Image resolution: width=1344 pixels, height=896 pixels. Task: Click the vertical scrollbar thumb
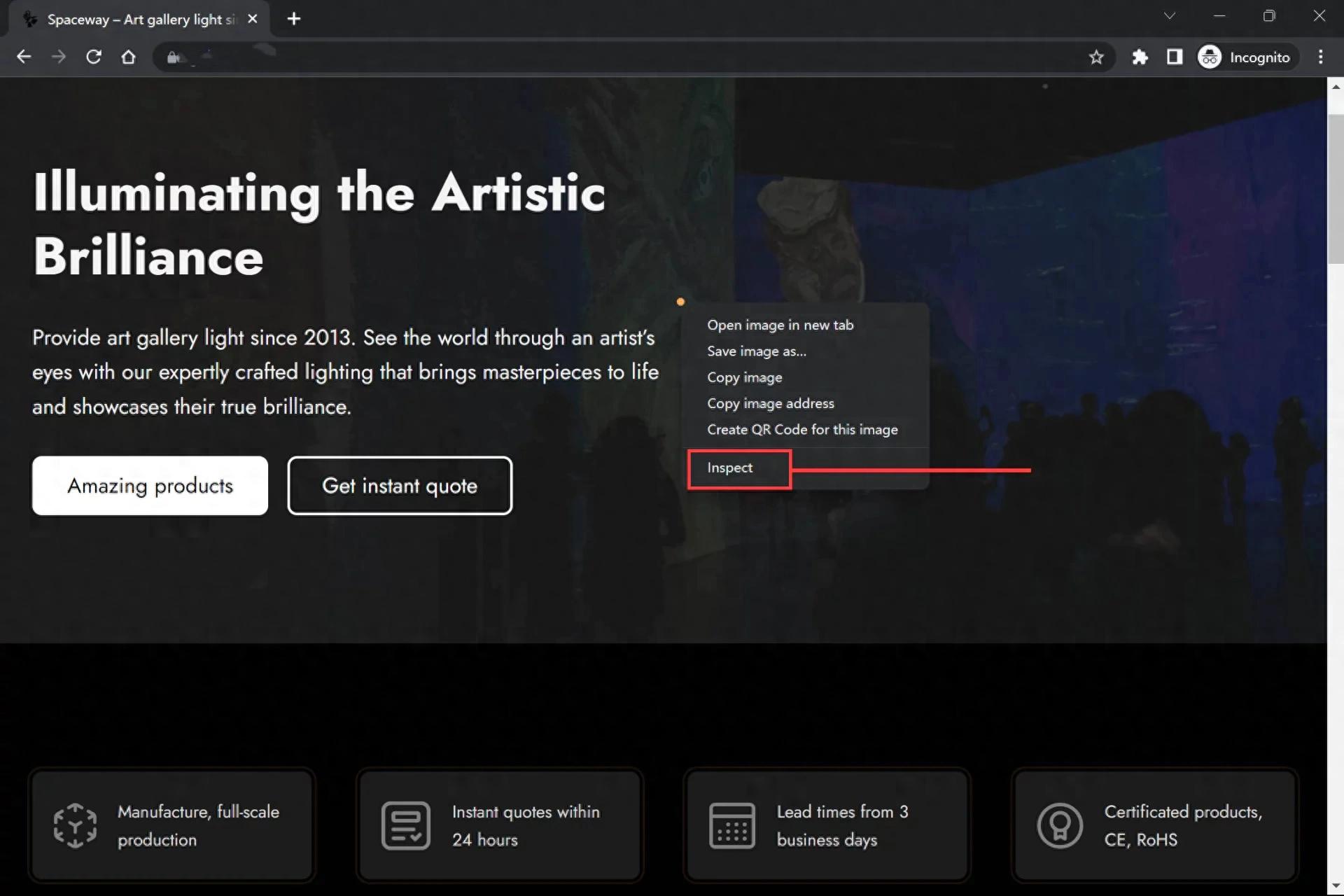[x=1335, y=189]
